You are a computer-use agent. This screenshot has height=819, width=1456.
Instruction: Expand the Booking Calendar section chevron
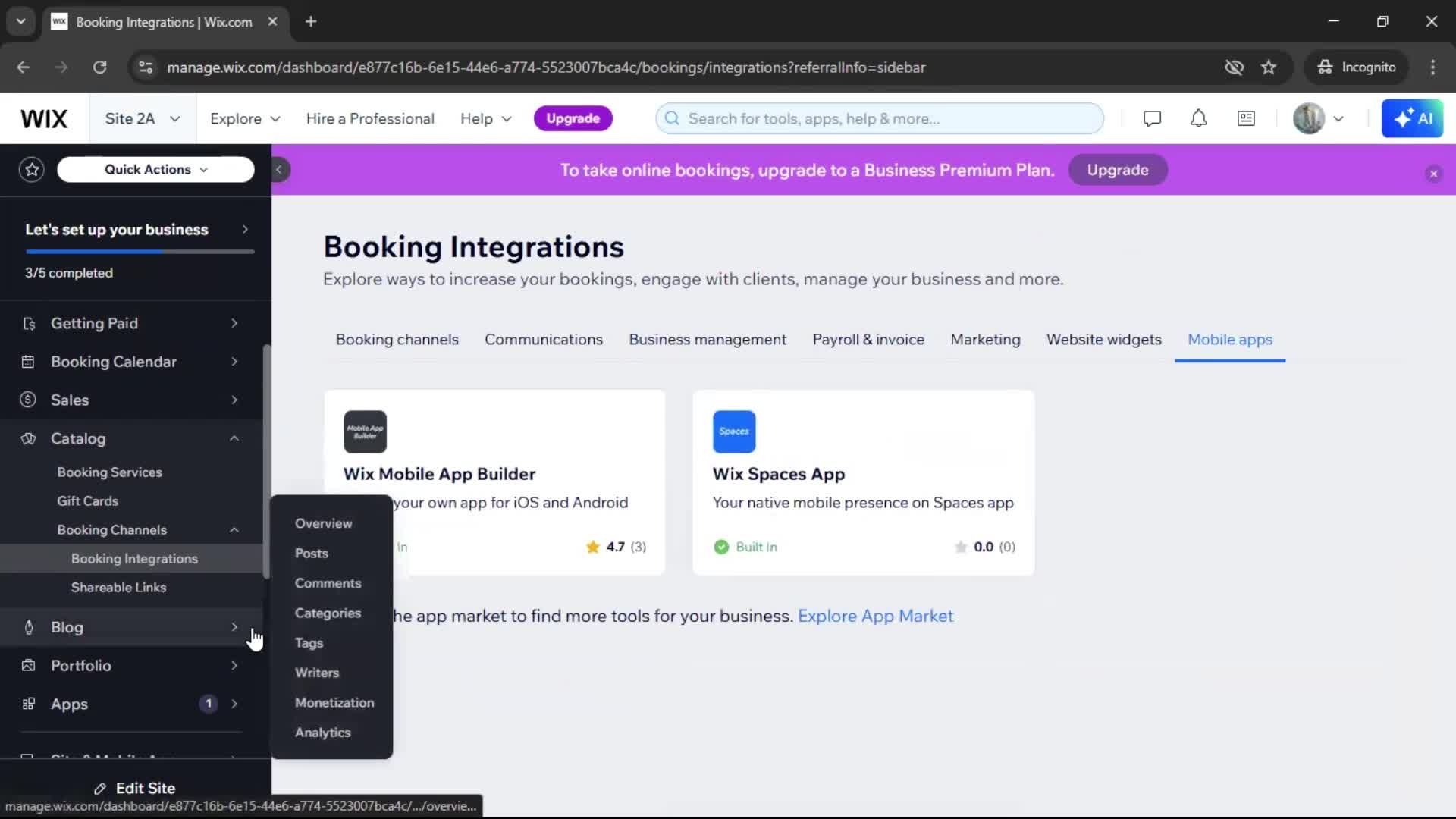(234, 362)
